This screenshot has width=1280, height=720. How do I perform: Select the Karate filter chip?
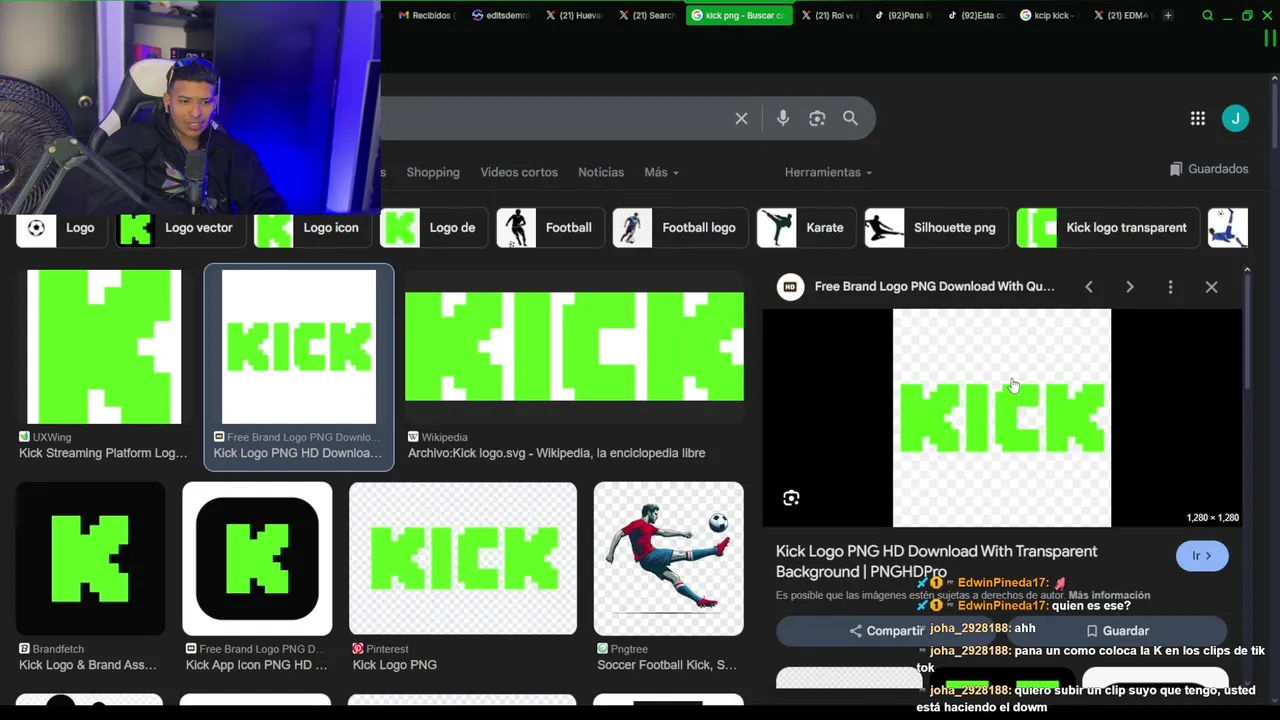804,228
